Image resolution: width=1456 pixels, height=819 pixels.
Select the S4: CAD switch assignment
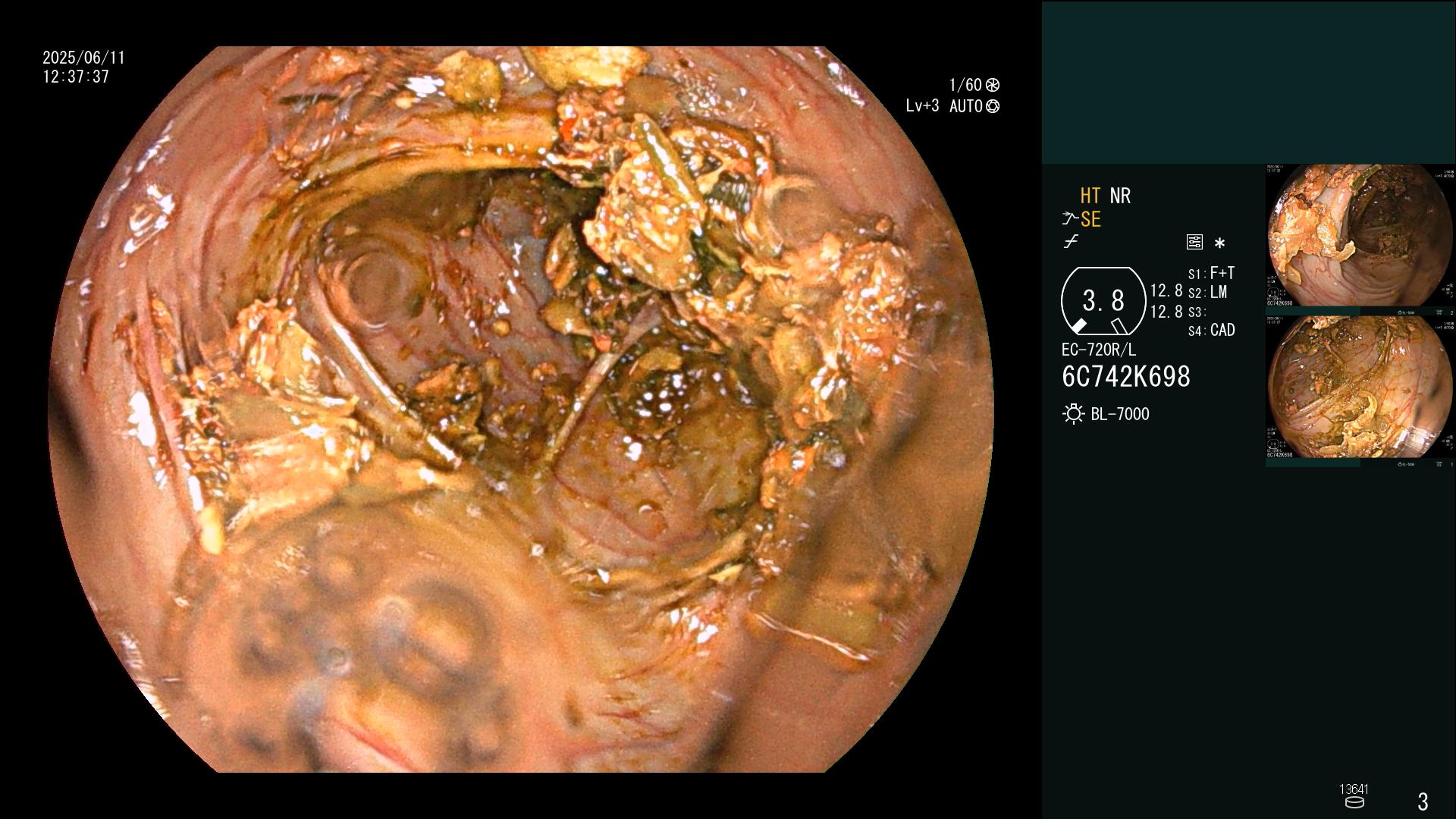click(x=1211, y=330)
